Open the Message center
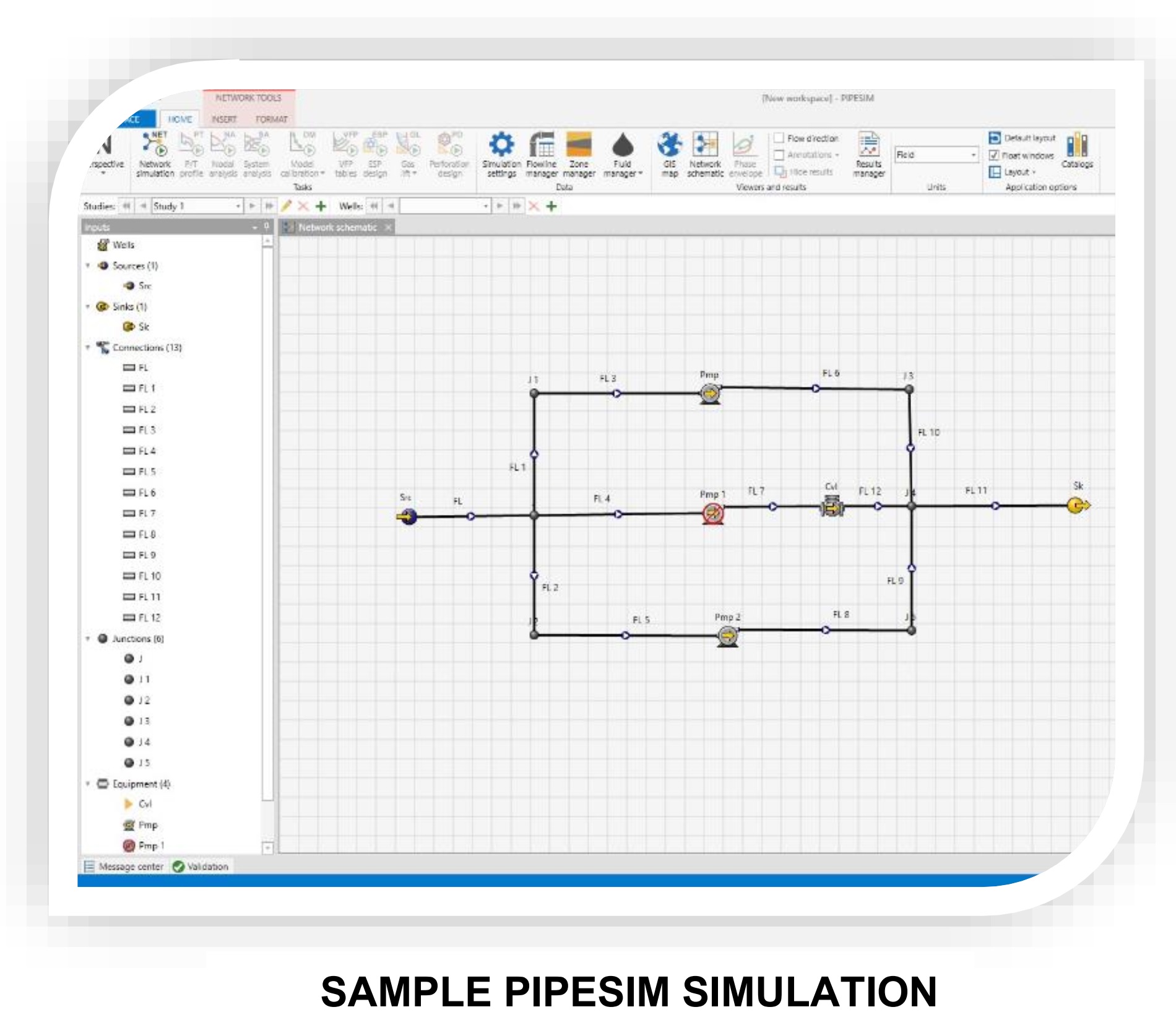The width and height of the screenshot is (1176, 1033). point(124,867)
